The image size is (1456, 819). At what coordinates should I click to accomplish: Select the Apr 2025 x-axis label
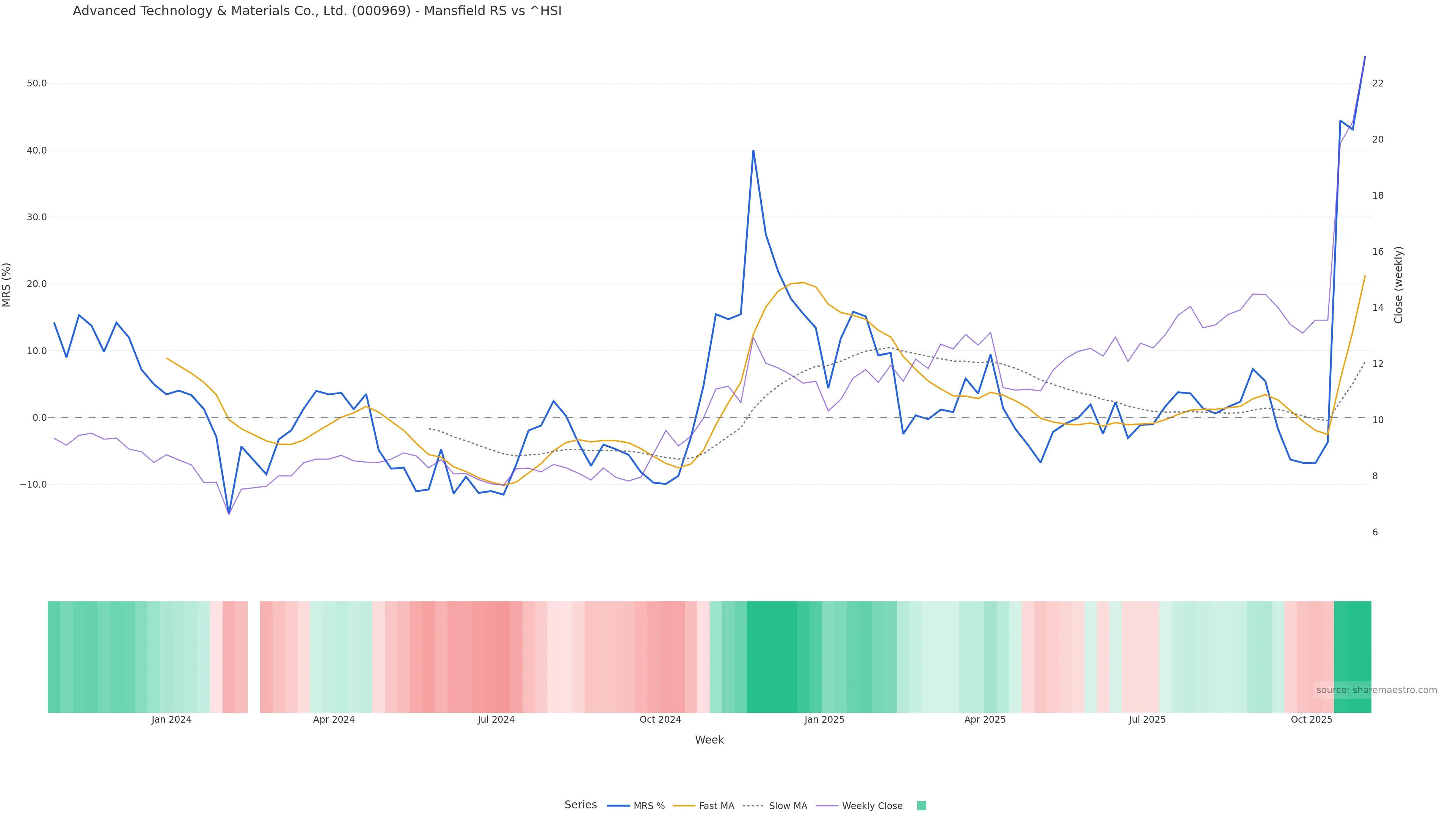point(985,720)
